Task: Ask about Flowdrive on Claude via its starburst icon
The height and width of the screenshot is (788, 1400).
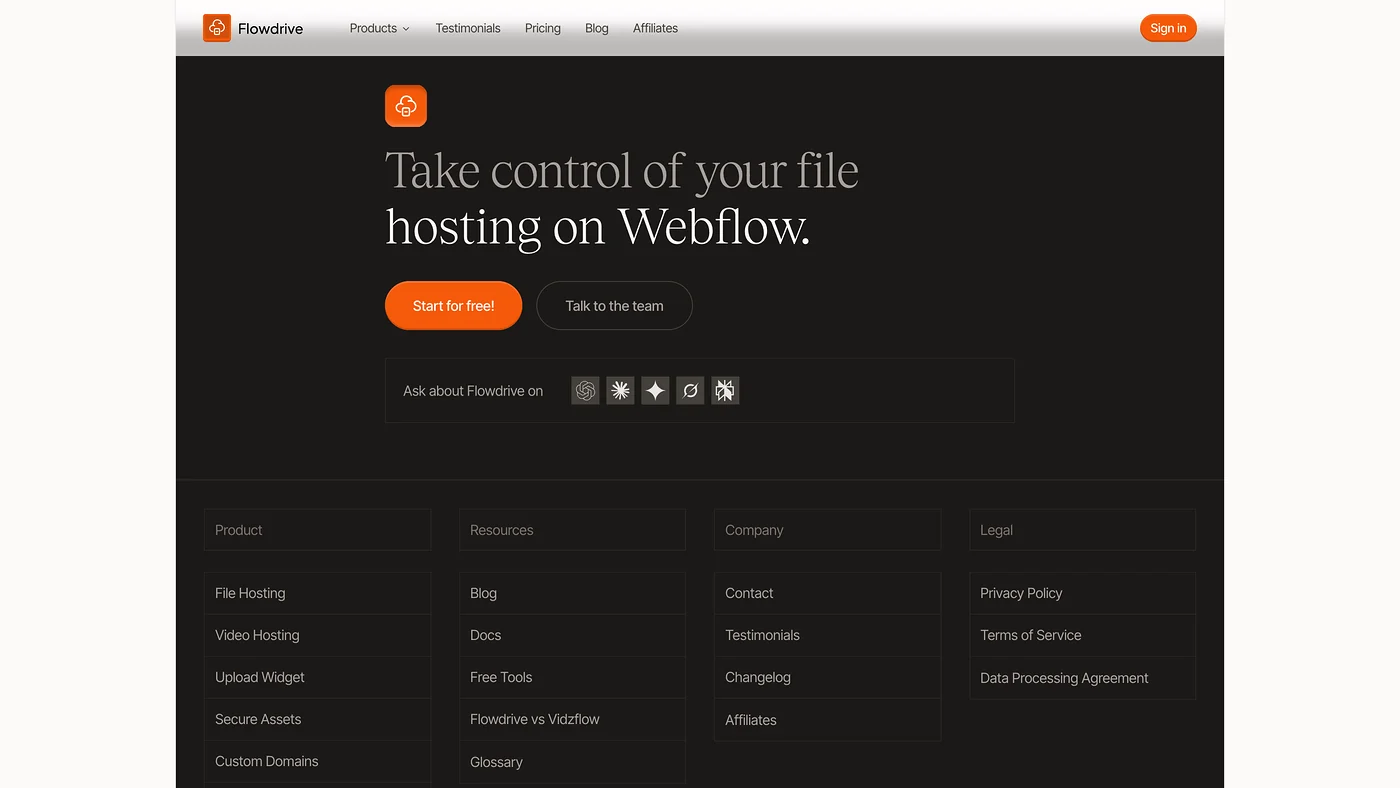Action: pyautogui.click(x=621, y=391)
